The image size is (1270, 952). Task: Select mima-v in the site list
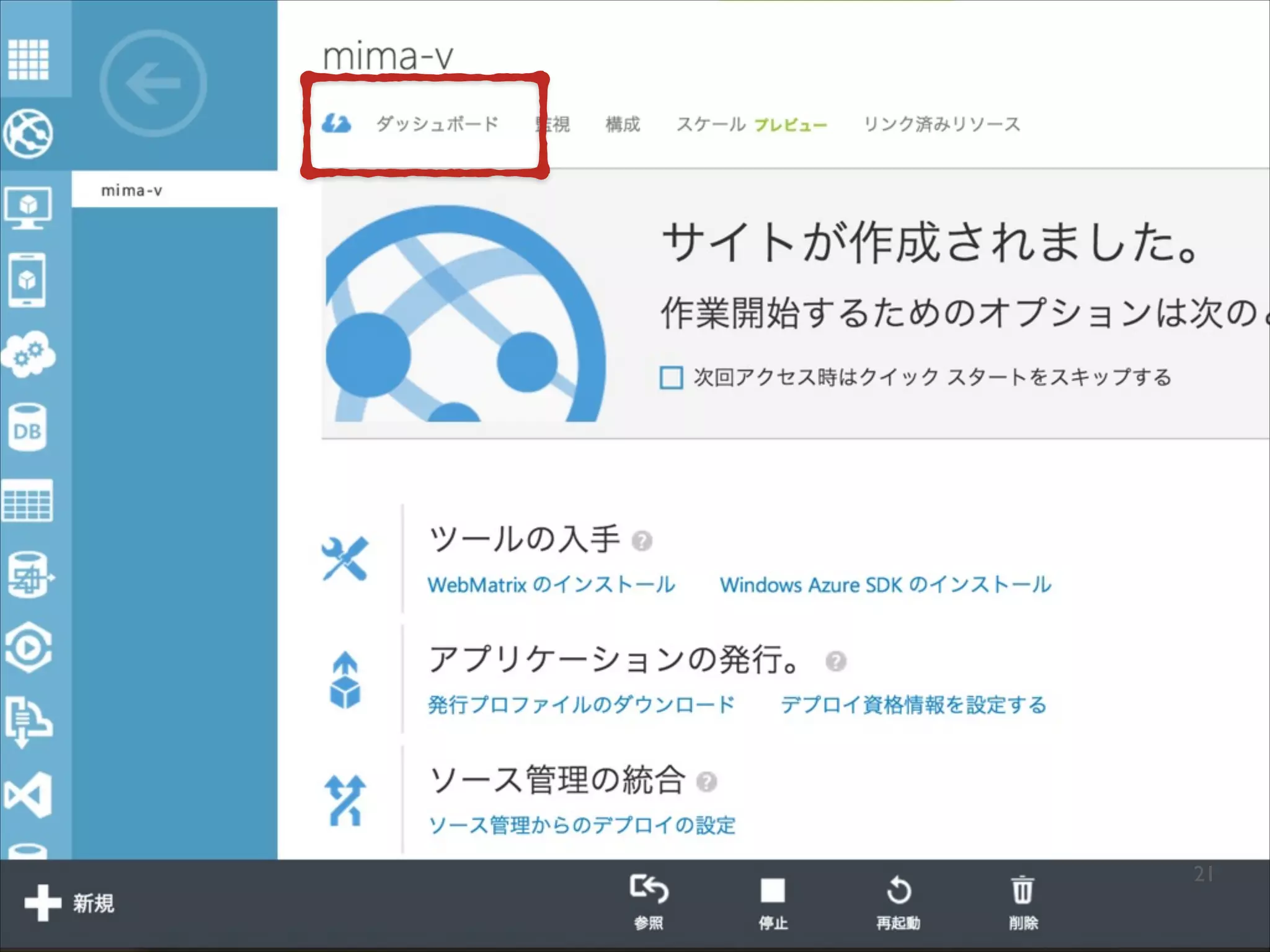click(x=132, y=191)
